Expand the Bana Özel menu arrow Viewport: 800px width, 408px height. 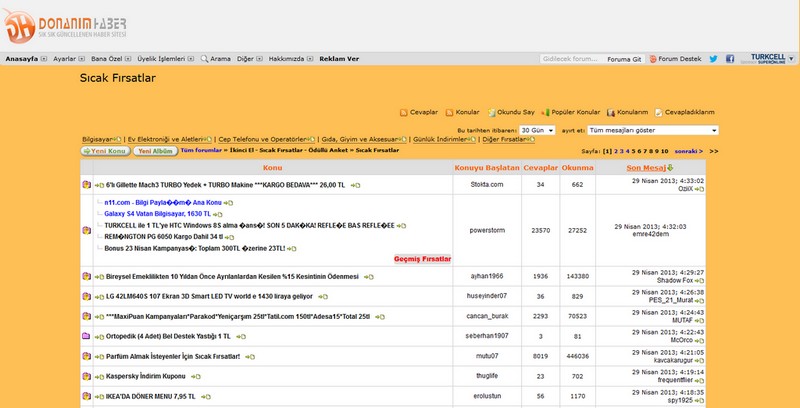tap(128, 59)
